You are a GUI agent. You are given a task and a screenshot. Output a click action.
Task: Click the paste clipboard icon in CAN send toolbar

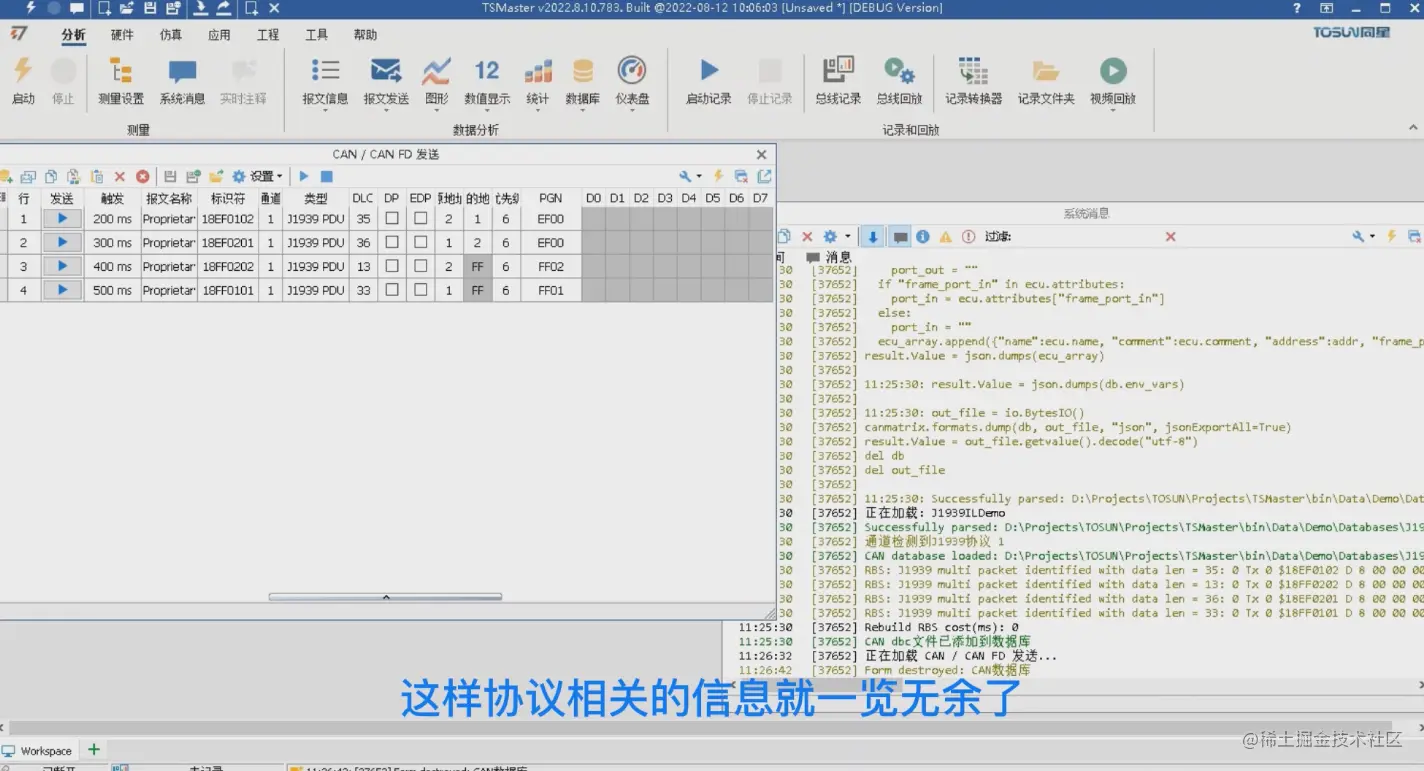point(97,176)
